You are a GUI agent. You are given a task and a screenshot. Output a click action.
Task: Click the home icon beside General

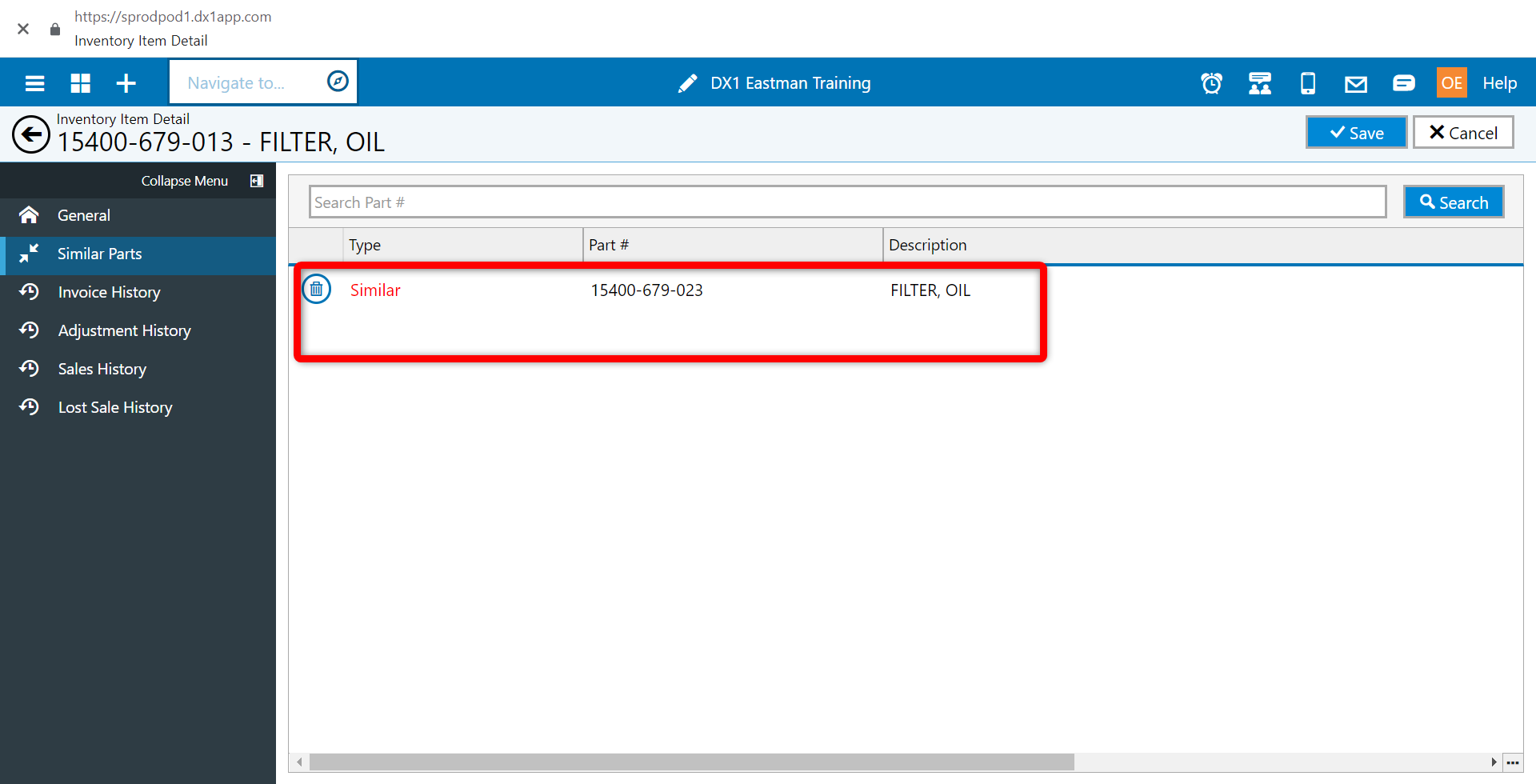click(29, 214)
